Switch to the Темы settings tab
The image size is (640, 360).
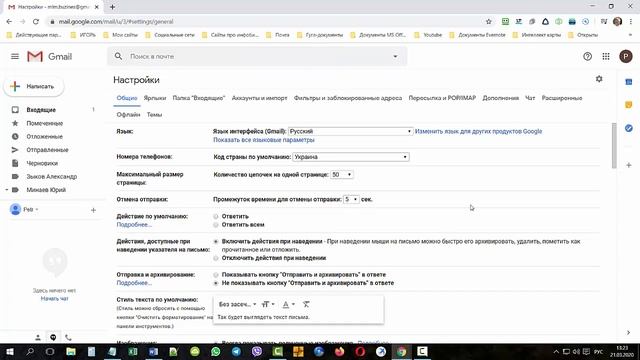coord(154,115)
